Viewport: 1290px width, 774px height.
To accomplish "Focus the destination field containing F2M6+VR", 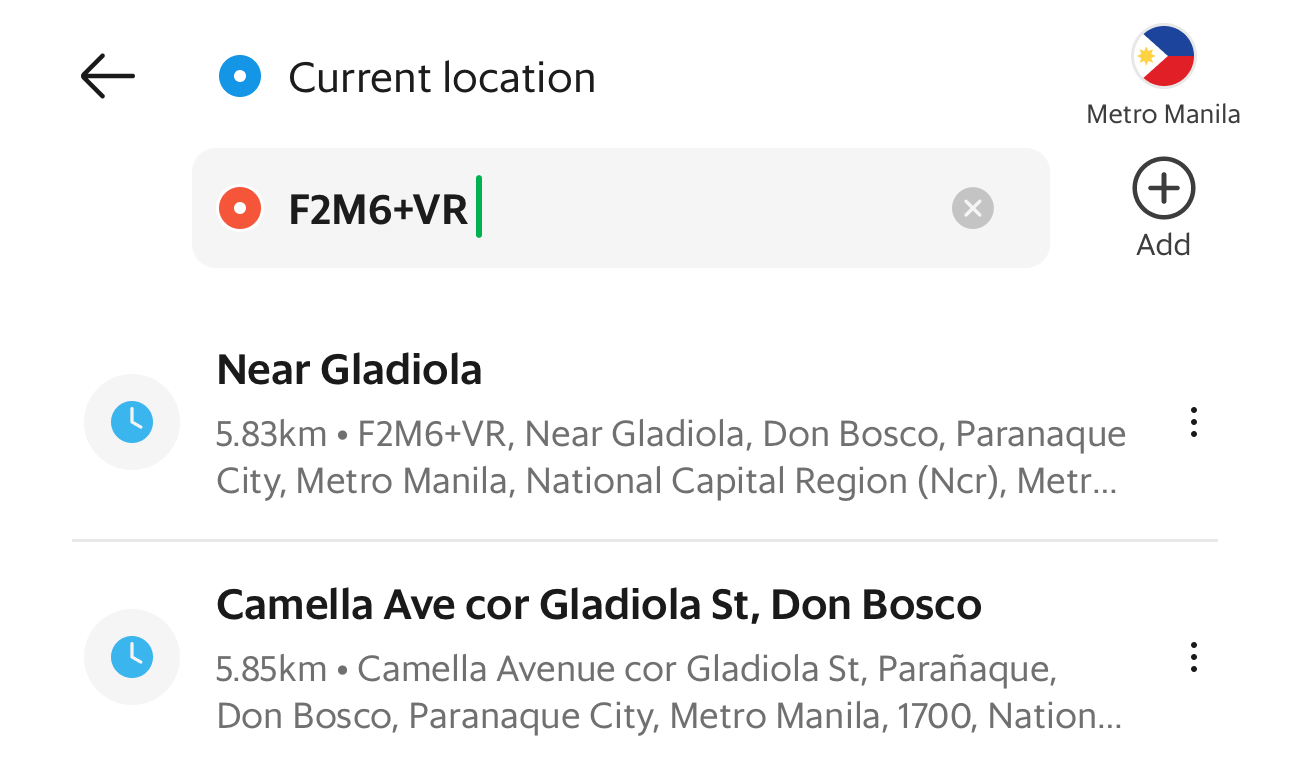I will 620,208.
